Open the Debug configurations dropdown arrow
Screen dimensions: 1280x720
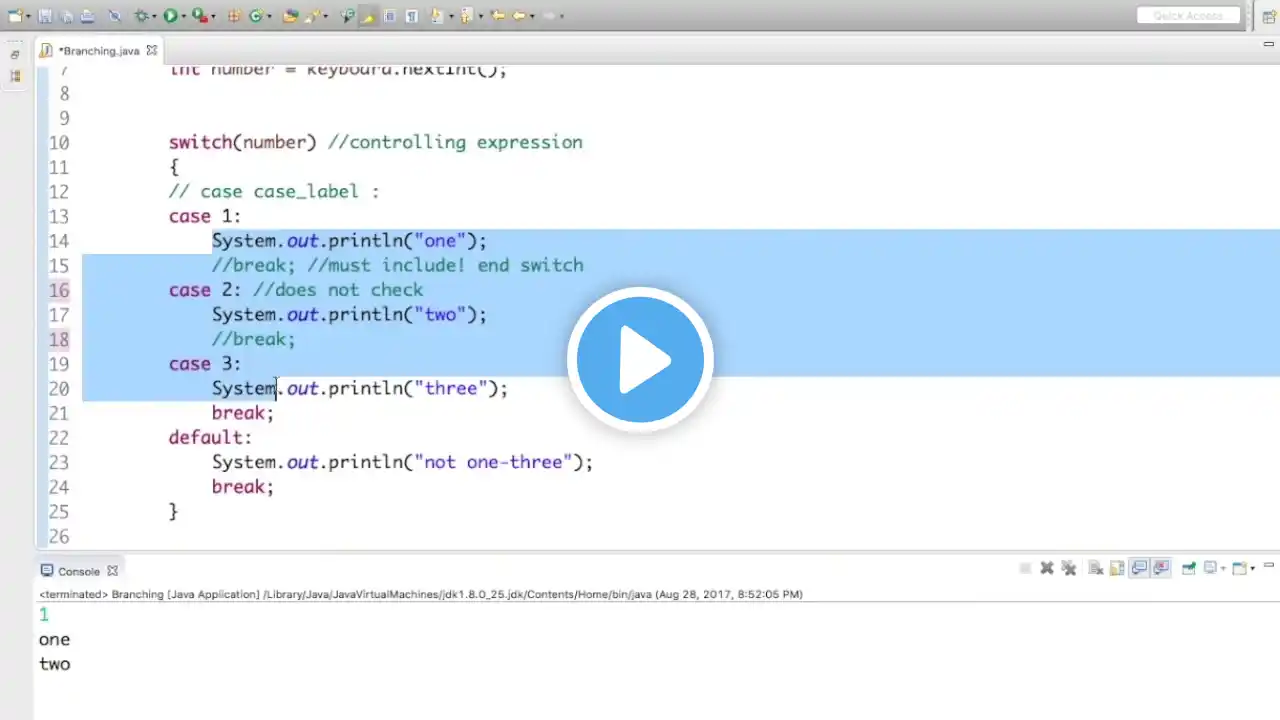(x=154, y=17)
